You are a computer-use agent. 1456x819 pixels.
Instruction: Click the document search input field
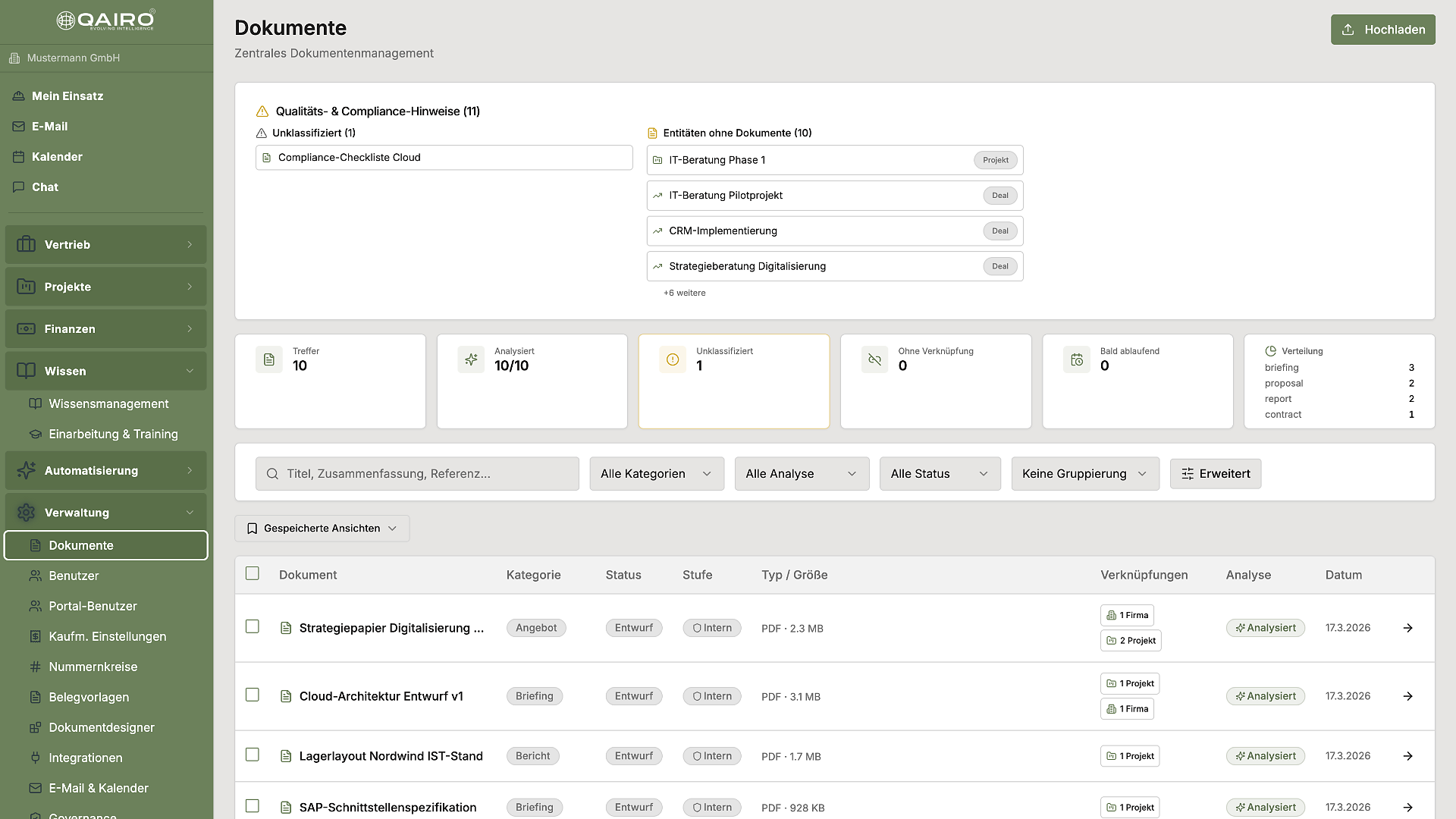(x=417, y=474)
